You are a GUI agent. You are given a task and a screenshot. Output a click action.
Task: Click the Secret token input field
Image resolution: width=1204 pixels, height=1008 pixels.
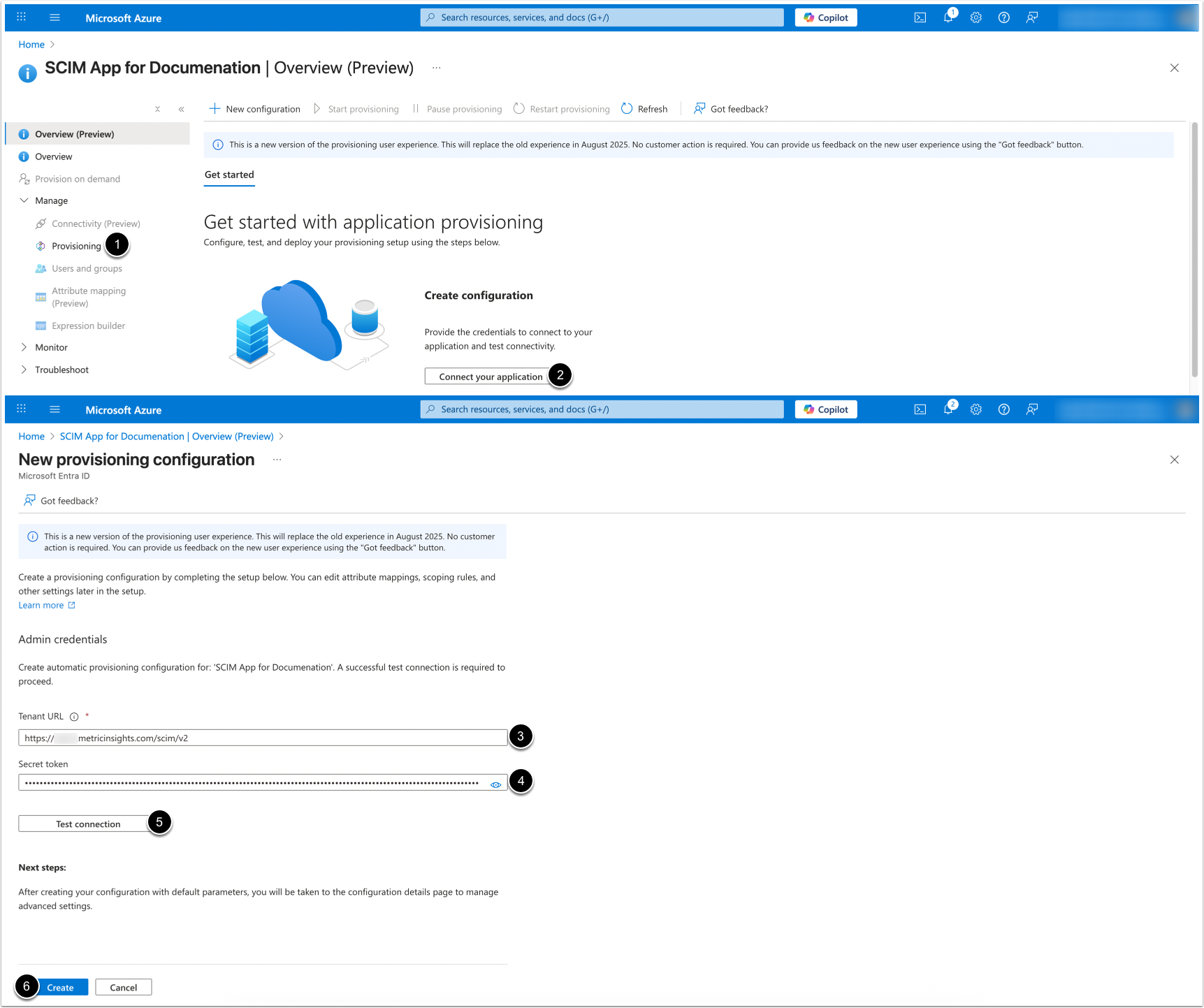tap(263, 782)
